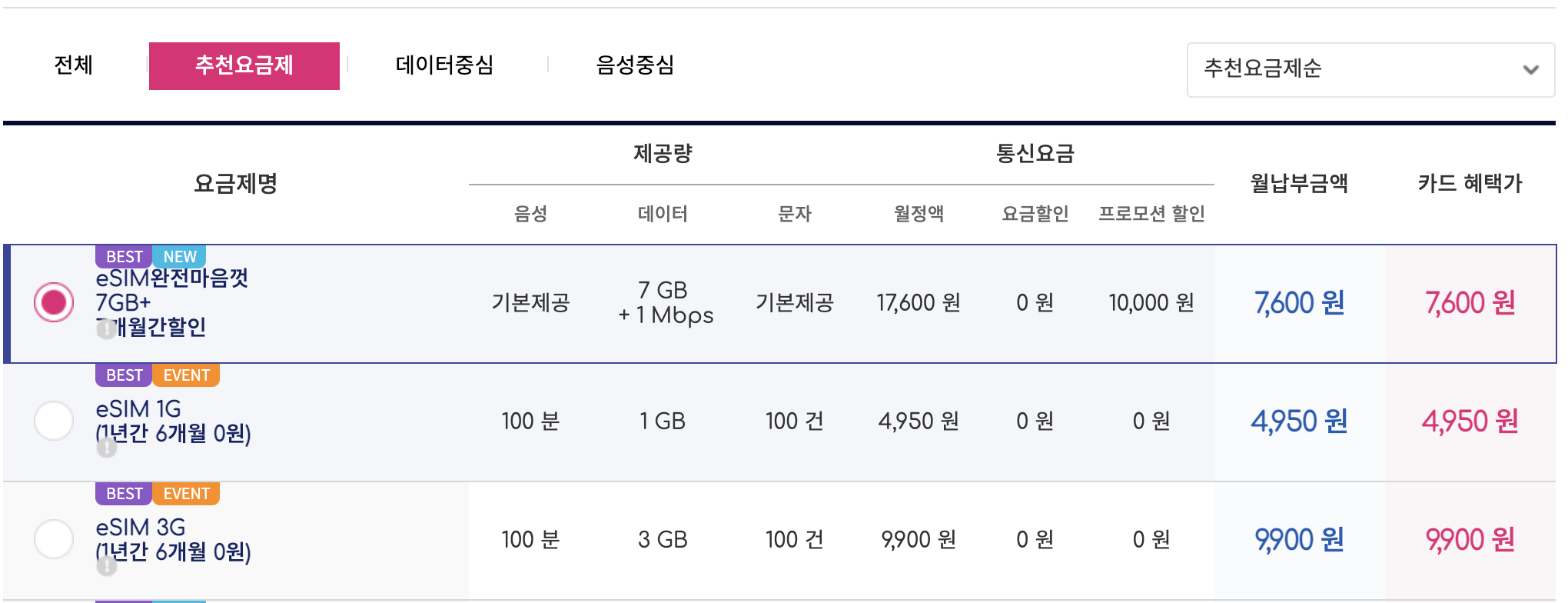Click the BEST badge on eSIM 1G
1568x603 pixels.
click(x=124, y=375)
